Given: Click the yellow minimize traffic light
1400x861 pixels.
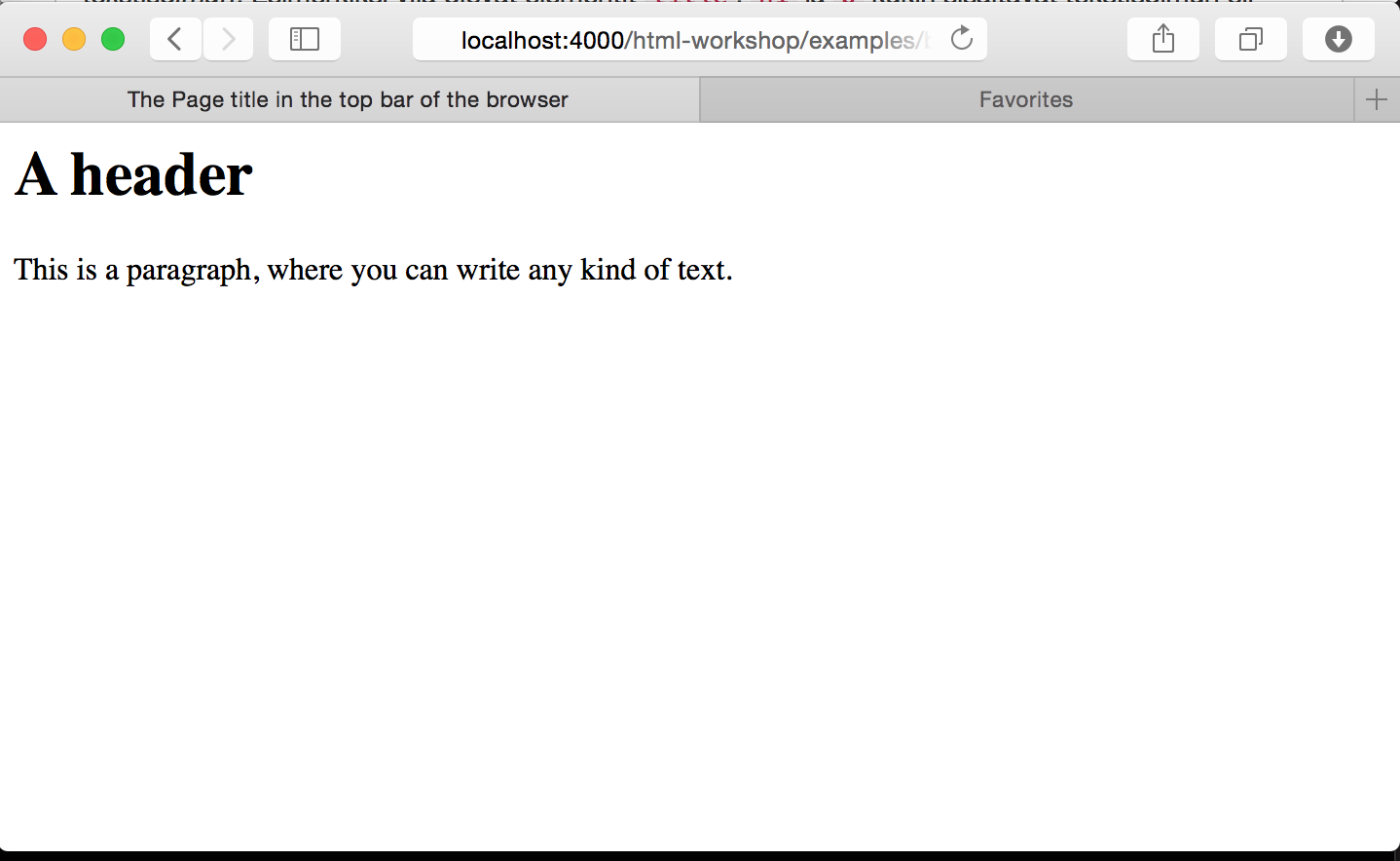Looking at the screenshot, I should pos(73,39).
